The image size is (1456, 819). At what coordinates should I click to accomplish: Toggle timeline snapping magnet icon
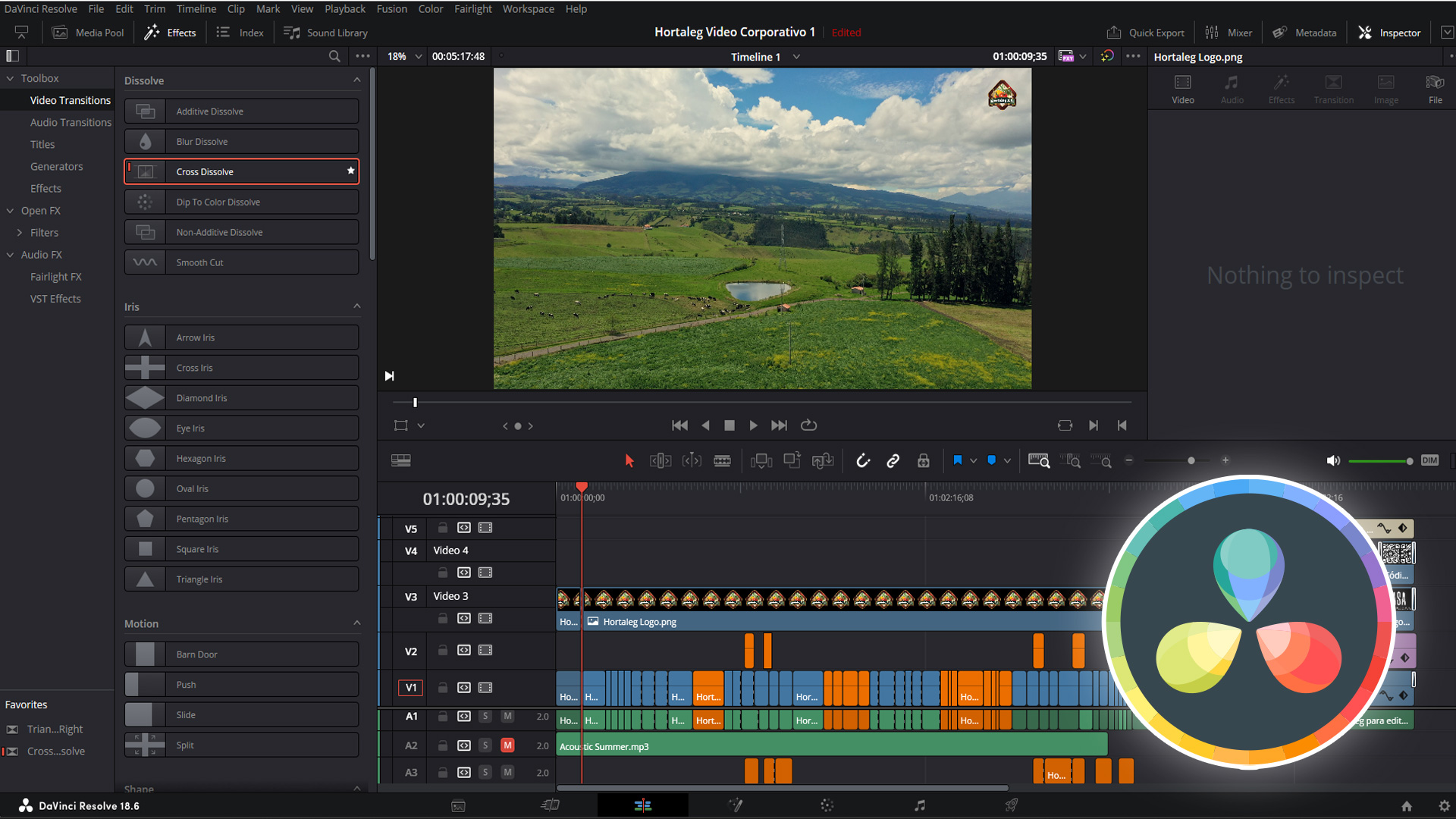863,460
